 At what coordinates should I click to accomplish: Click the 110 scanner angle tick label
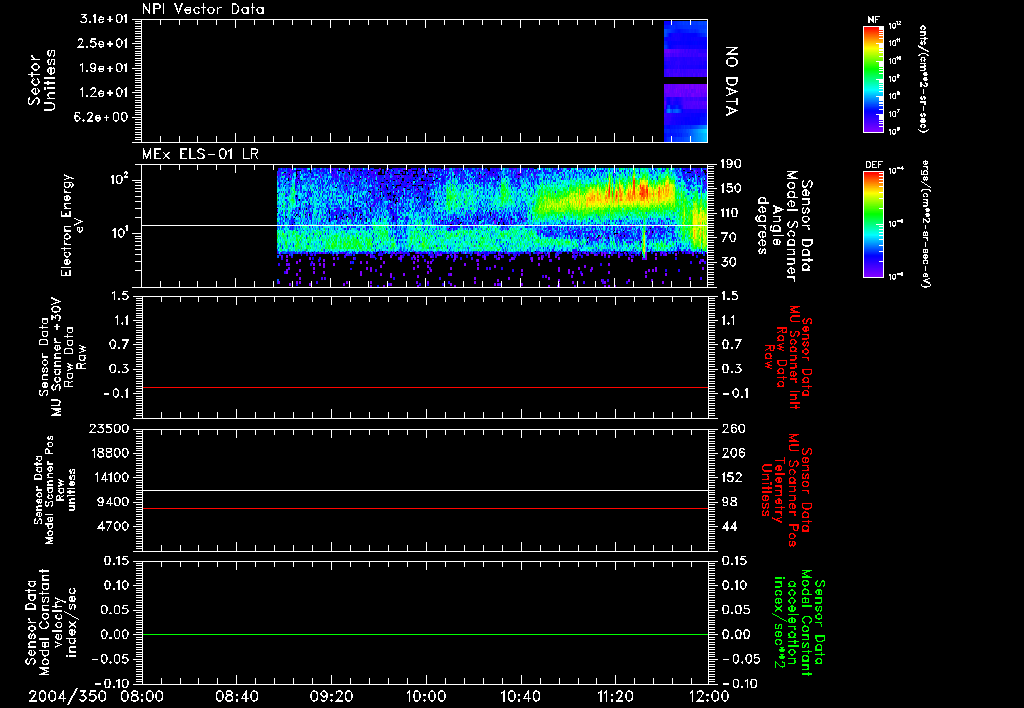tap(731, 213)
